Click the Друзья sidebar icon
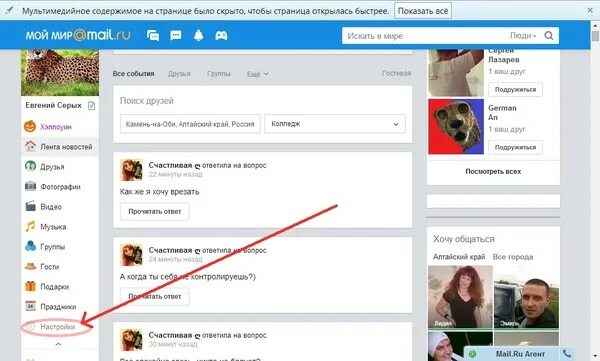This screenshot has width=600, height=361. coord(30,166)
